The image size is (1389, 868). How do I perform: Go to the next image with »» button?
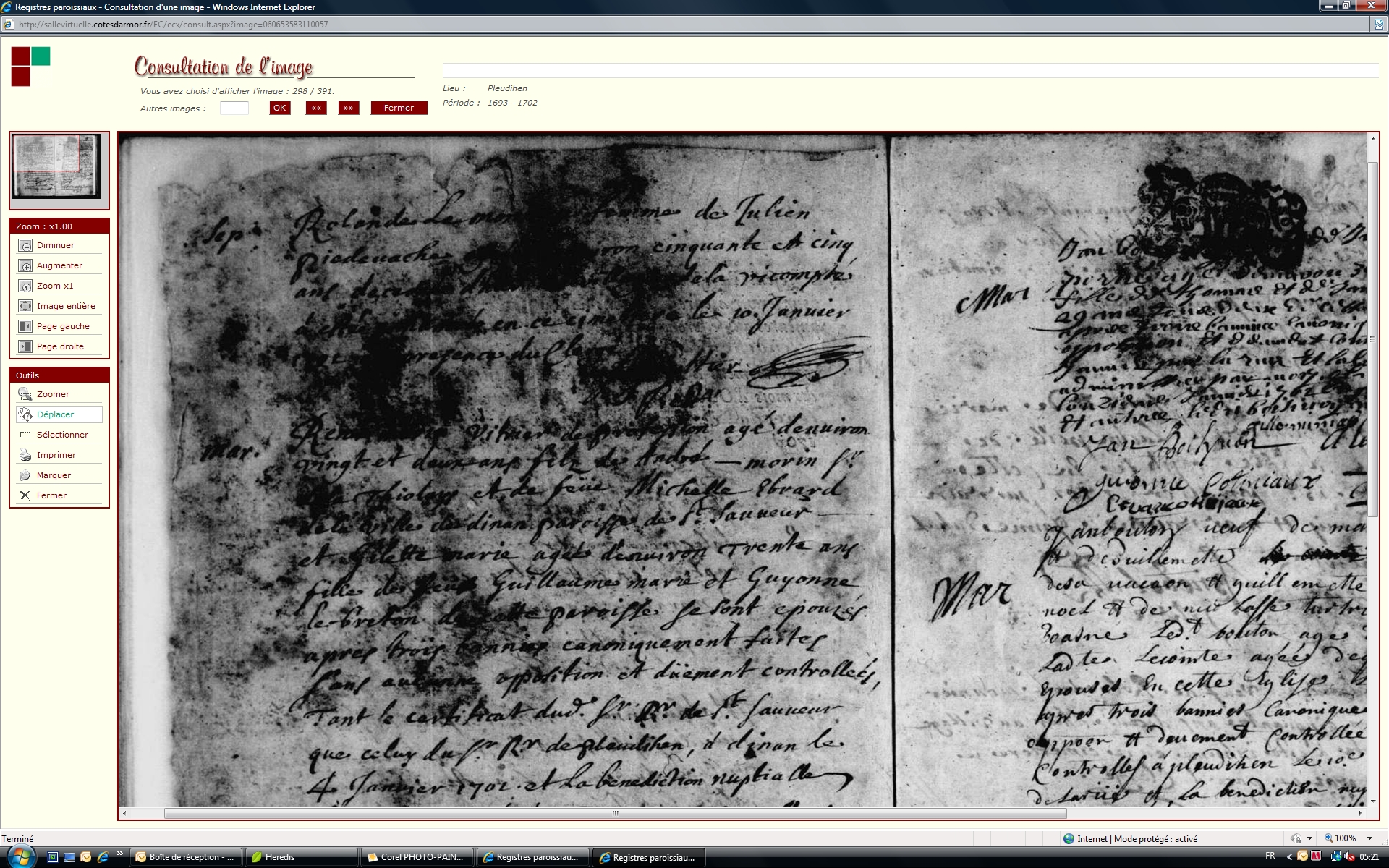[349, 109]
